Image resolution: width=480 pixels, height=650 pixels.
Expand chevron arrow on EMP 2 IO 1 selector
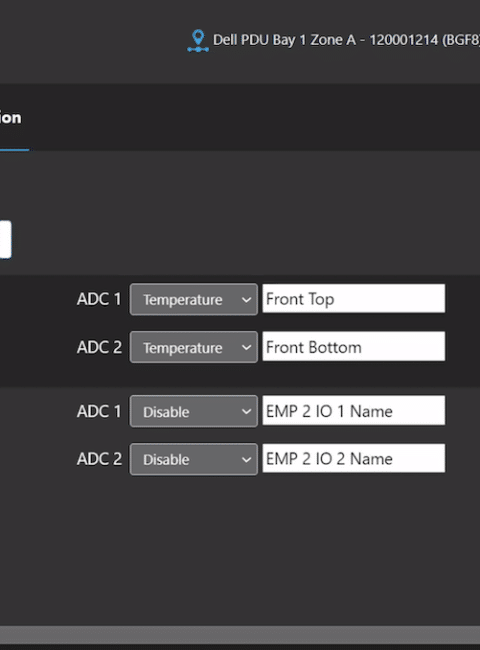pos(246,412)
